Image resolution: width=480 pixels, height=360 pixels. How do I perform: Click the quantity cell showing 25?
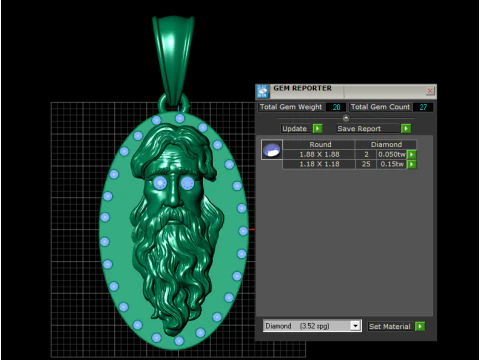click(x=366, y=164)
